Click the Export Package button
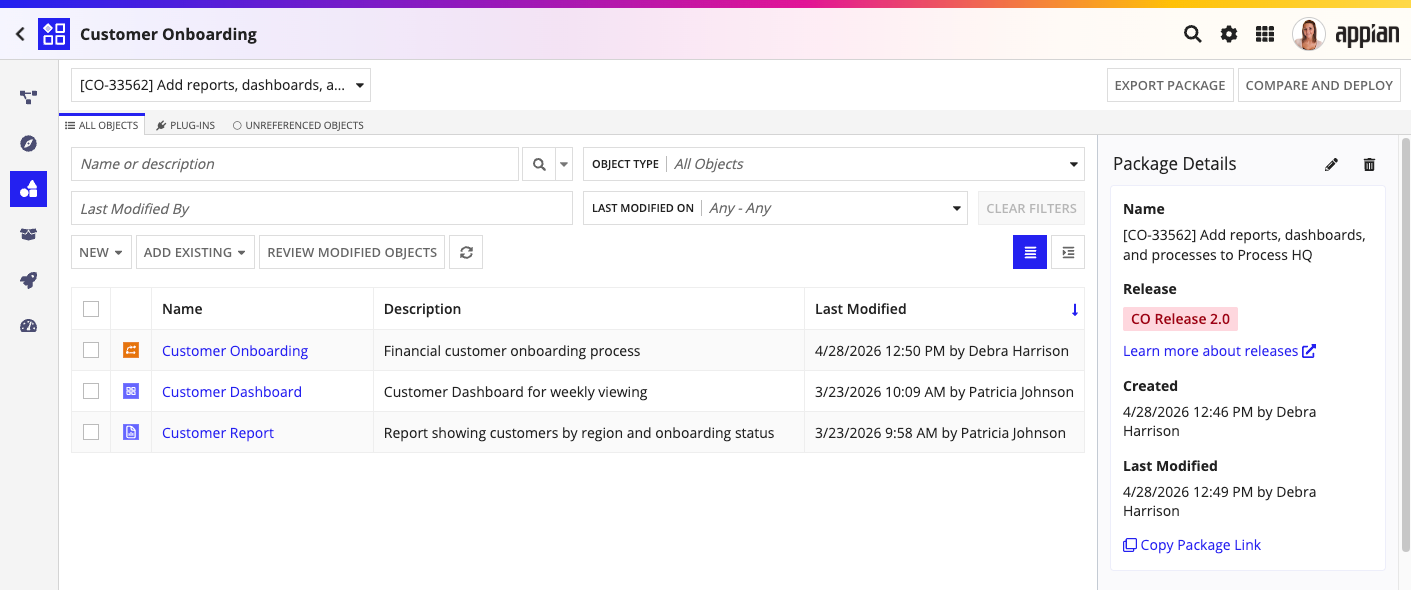The width and height of the screenshot is (1411, 590). [1170, 85]
